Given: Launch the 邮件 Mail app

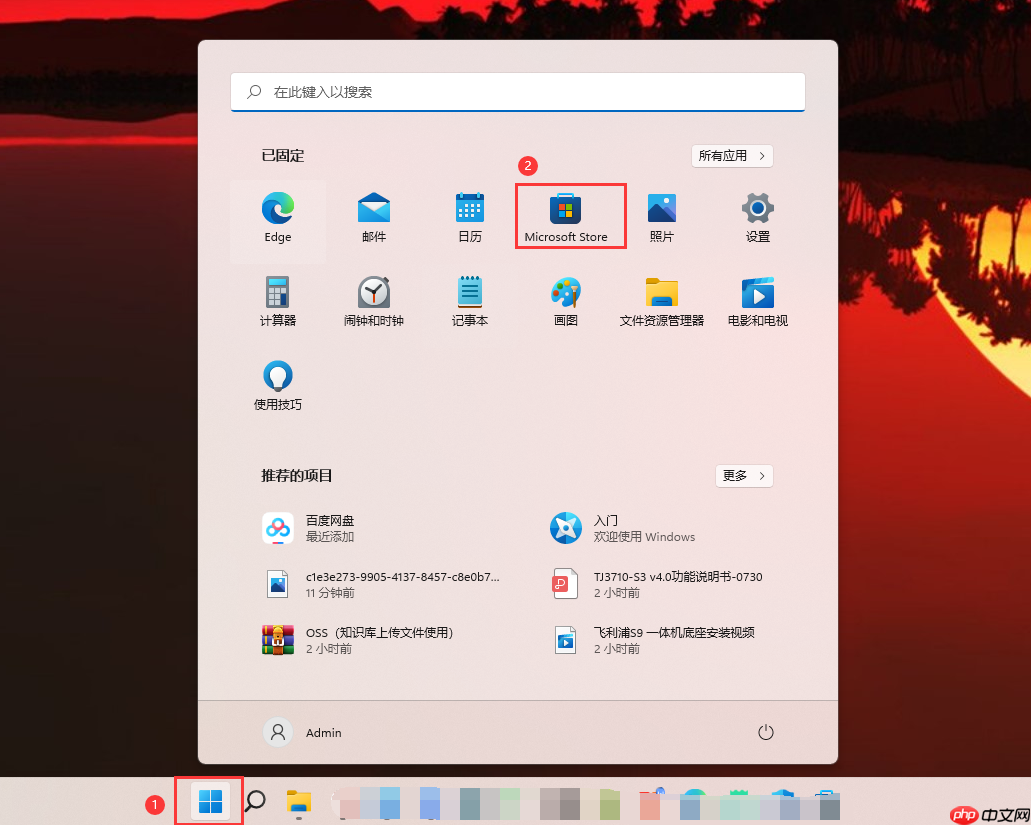Looking at the screenshot, I should [x=373, y=216].
